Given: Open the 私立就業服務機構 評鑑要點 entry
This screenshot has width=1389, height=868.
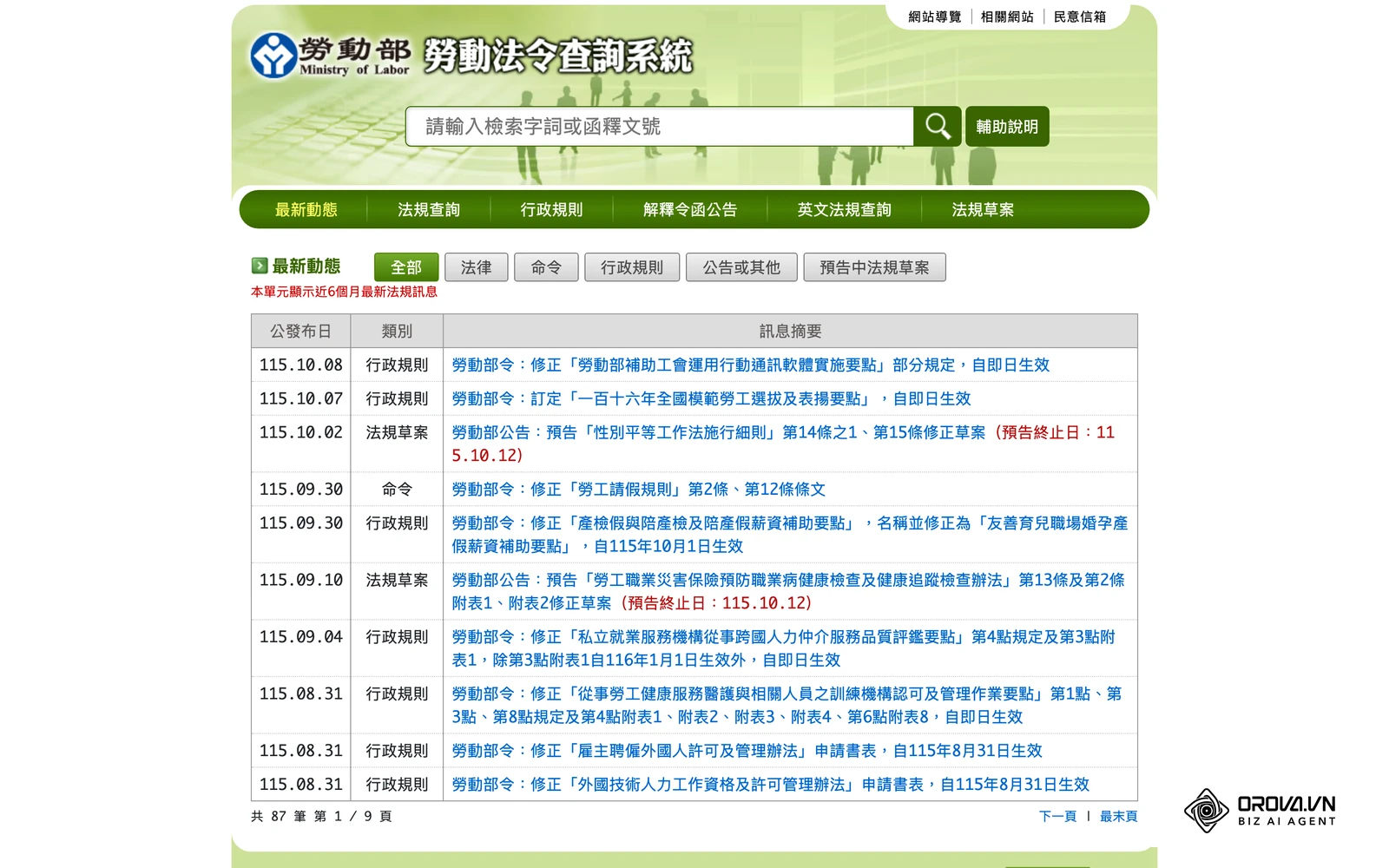Looking at the screenshot, I should click(783, 648).
